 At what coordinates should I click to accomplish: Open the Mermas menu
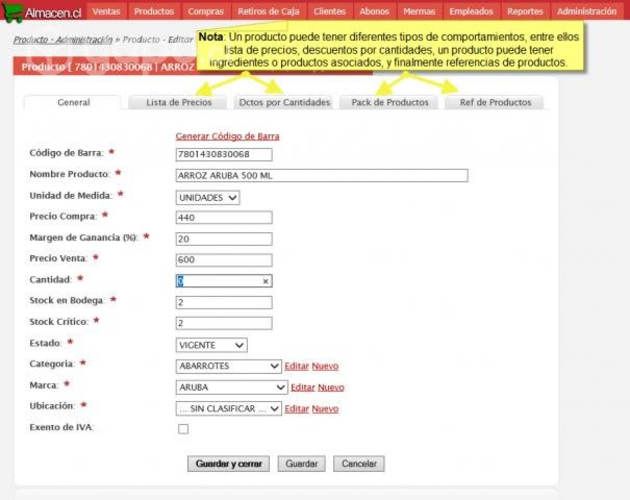click(419, 11)
